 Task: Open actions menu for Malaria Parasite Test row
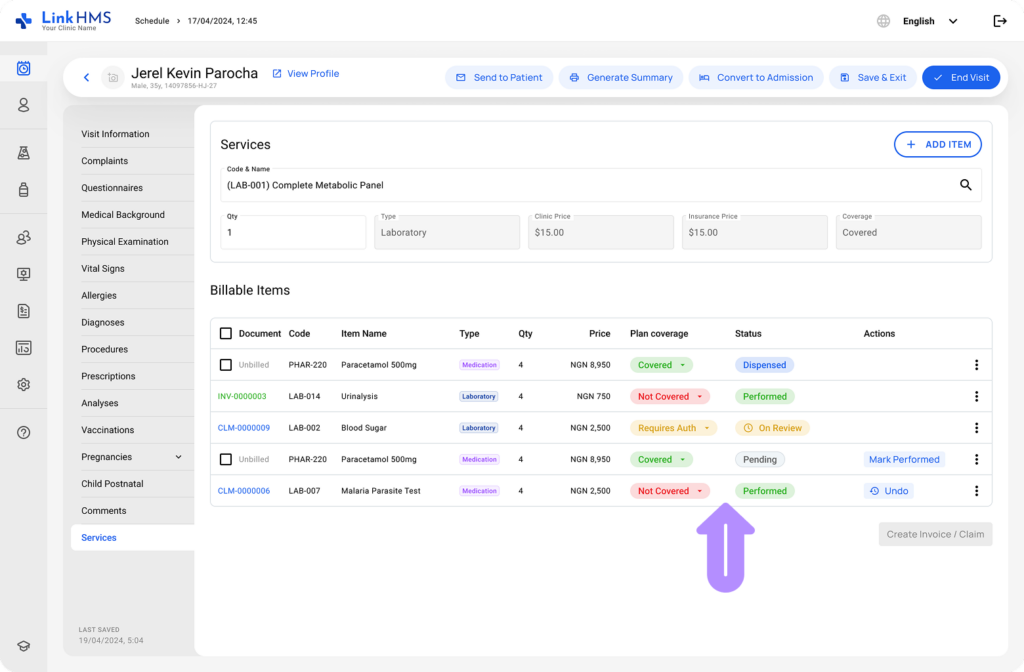pos(976,490)
